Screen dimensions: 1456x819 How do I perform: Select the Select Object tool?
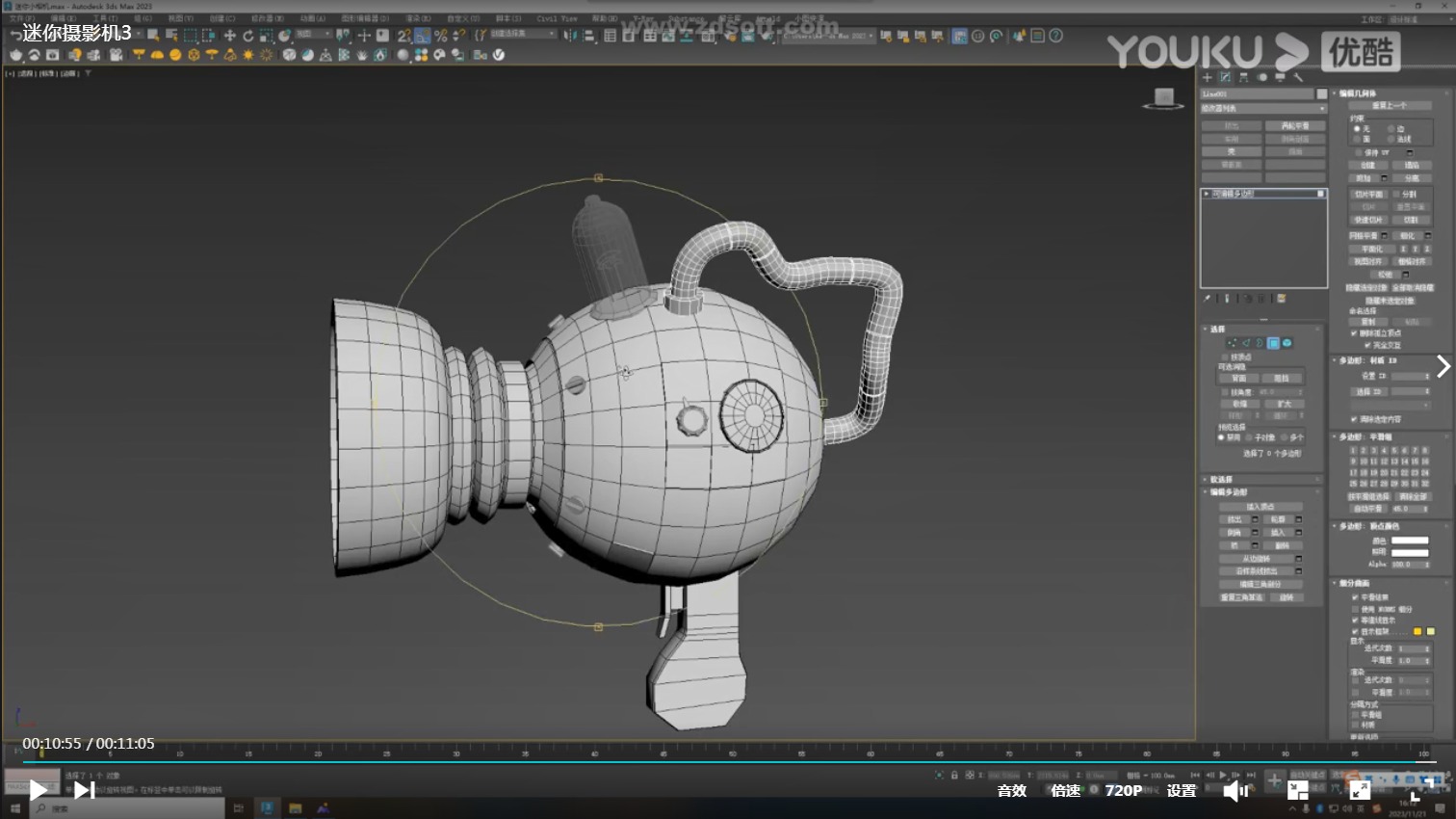tap(153, 36)
